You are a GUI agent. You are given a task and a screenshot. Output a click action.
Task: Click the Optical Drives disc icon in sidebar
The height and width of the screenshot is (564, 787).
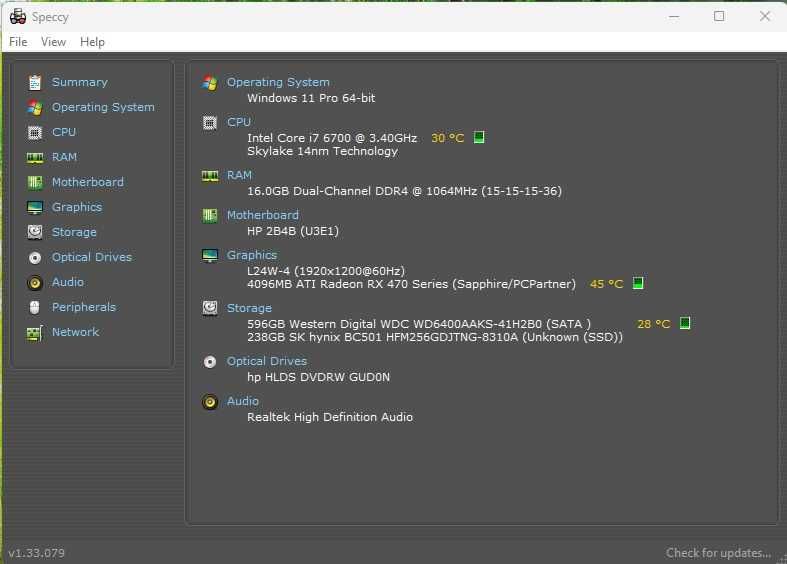click(x=35, y=258)
